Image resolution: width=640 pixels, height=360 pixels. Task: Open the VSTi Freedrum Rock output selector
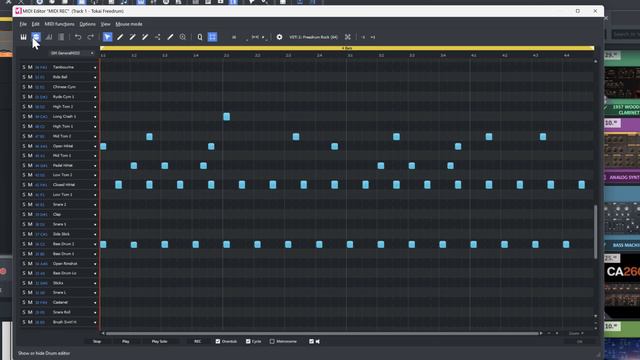pos(313,37)
